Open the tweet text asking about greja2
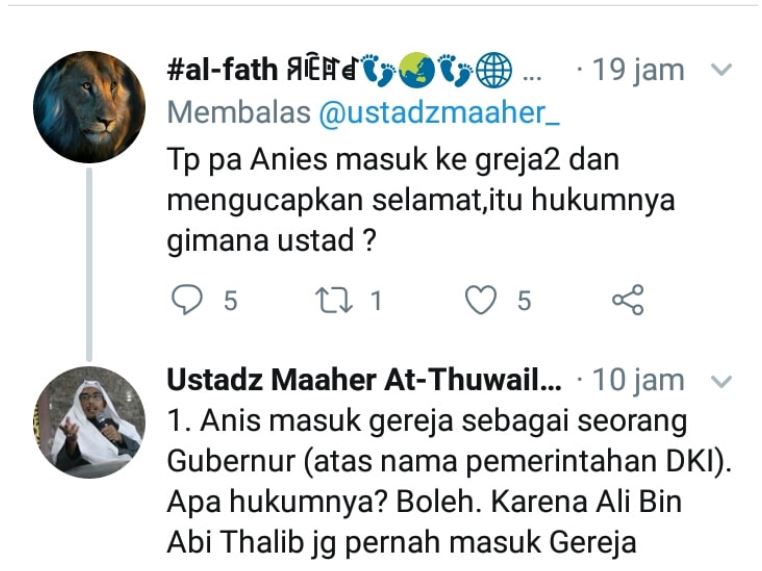 [421, 200]
